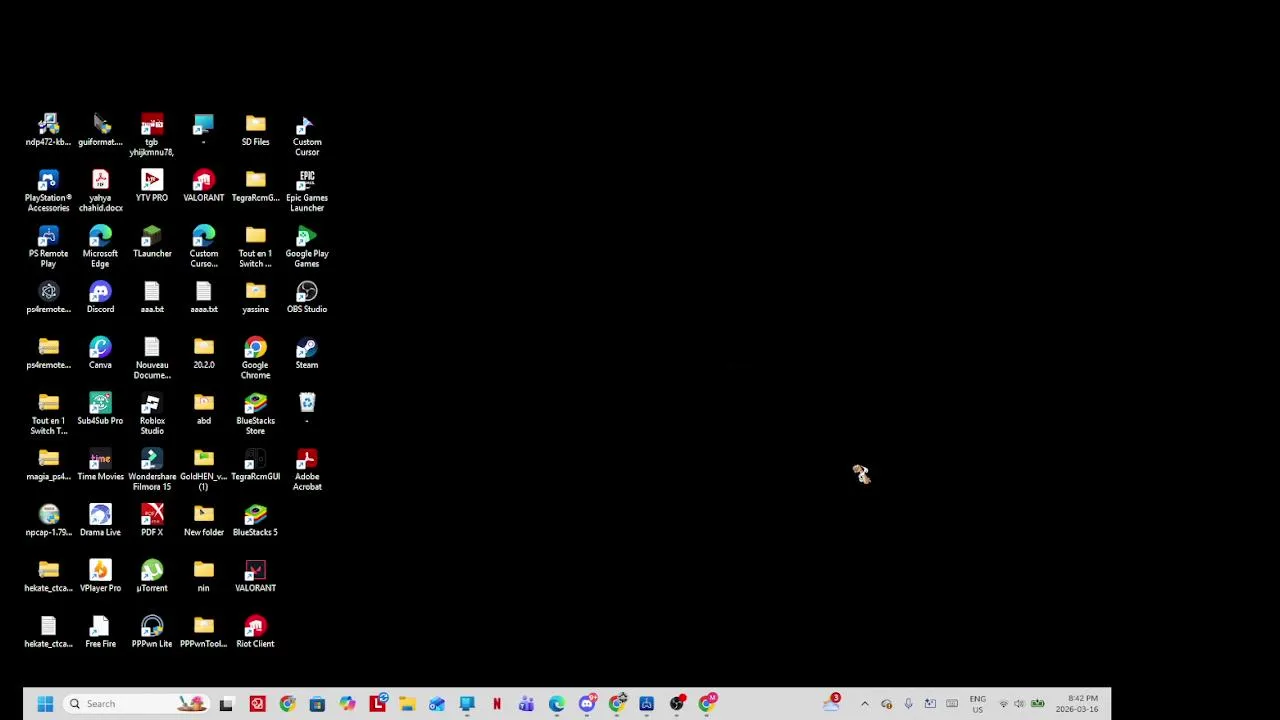The image size is (1280, 720).
Task: Open Task View on the taskbar
Action: tap(226, 704)
